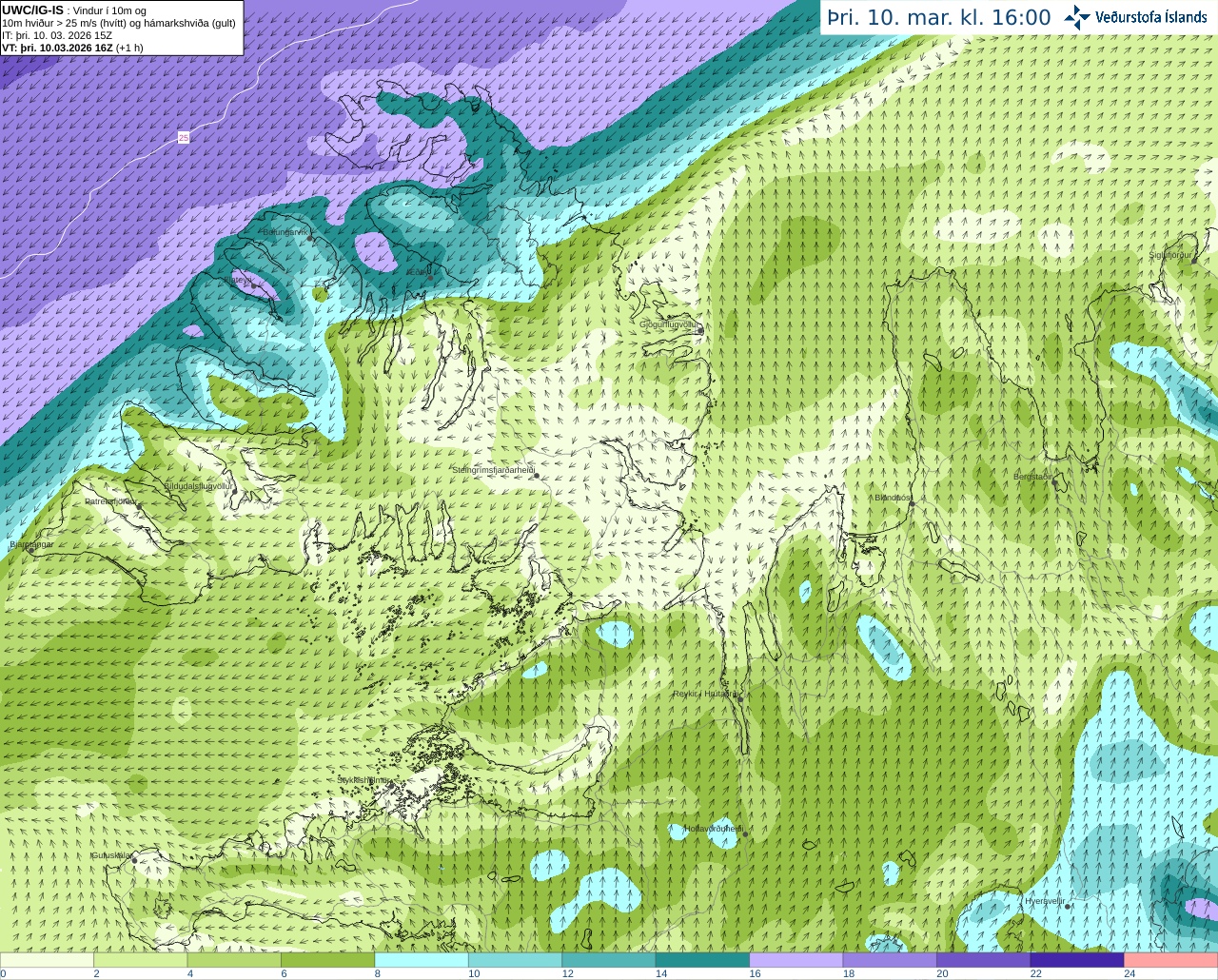Click the 0–2 m/s pale legend swatch
1218x980 pixels.
click(47, 960)
